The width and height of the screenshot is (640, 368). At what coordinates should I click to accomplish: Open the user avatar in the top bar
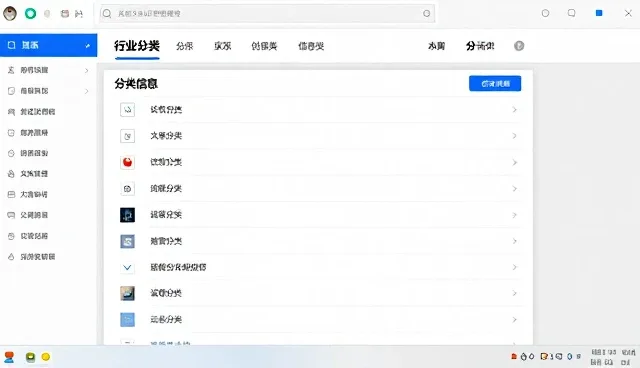(10, 13)
